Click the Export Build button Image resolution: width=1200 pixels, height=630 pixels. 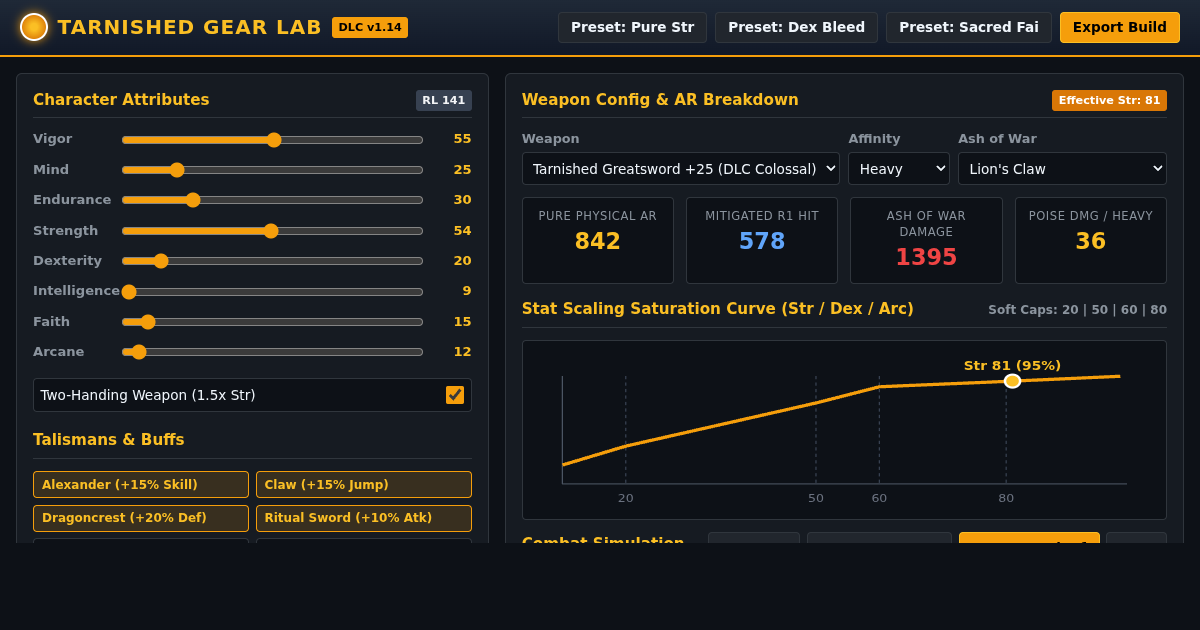click(x=1120, y=27)
